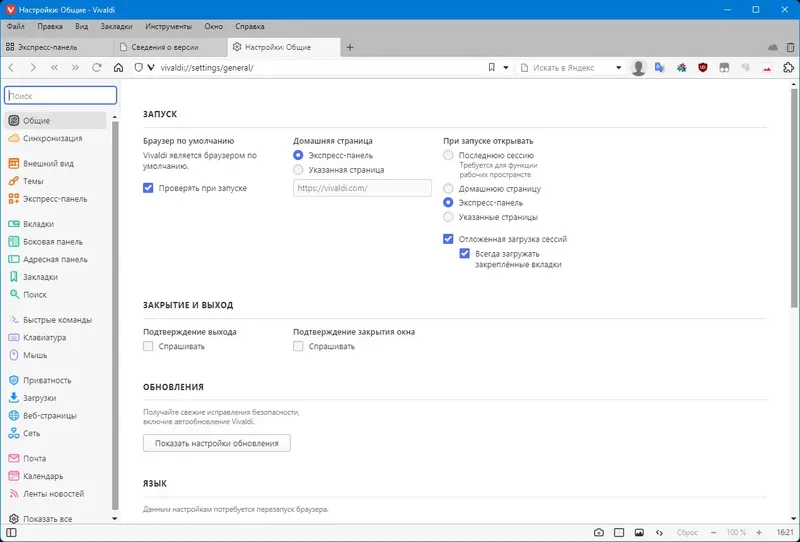Toggle Проверять при запуске checkbox

148,188
